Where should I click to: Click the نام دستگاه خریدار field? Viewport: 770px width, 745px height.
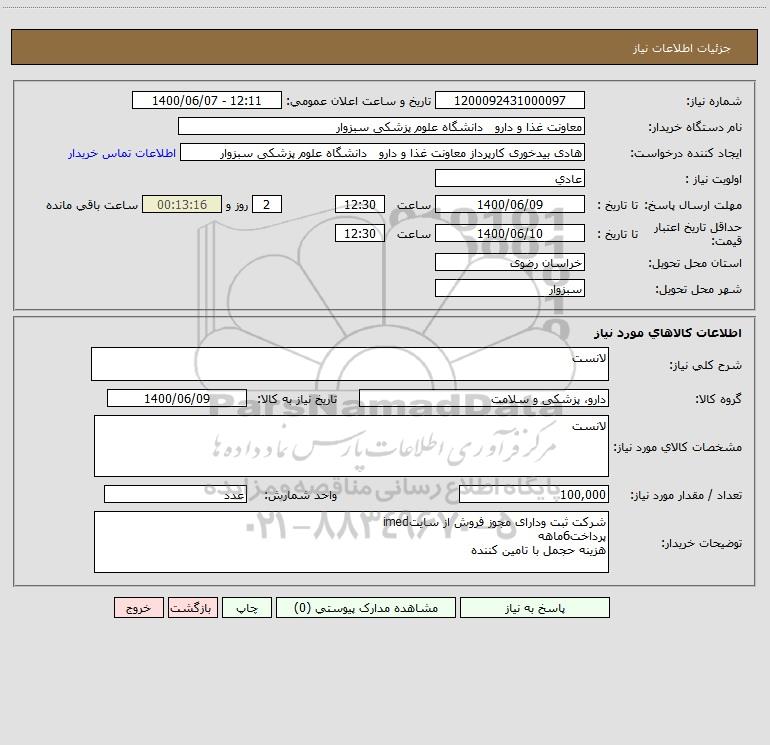(381, 126)
